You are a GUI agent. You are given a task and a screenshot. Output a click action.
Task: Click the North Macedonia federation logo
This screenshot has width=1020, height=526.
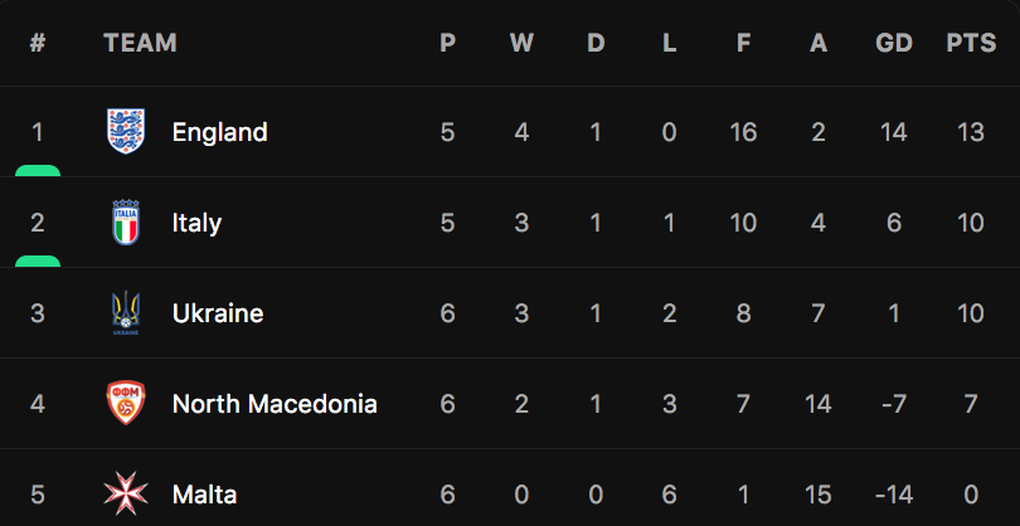tap(126, 403)
